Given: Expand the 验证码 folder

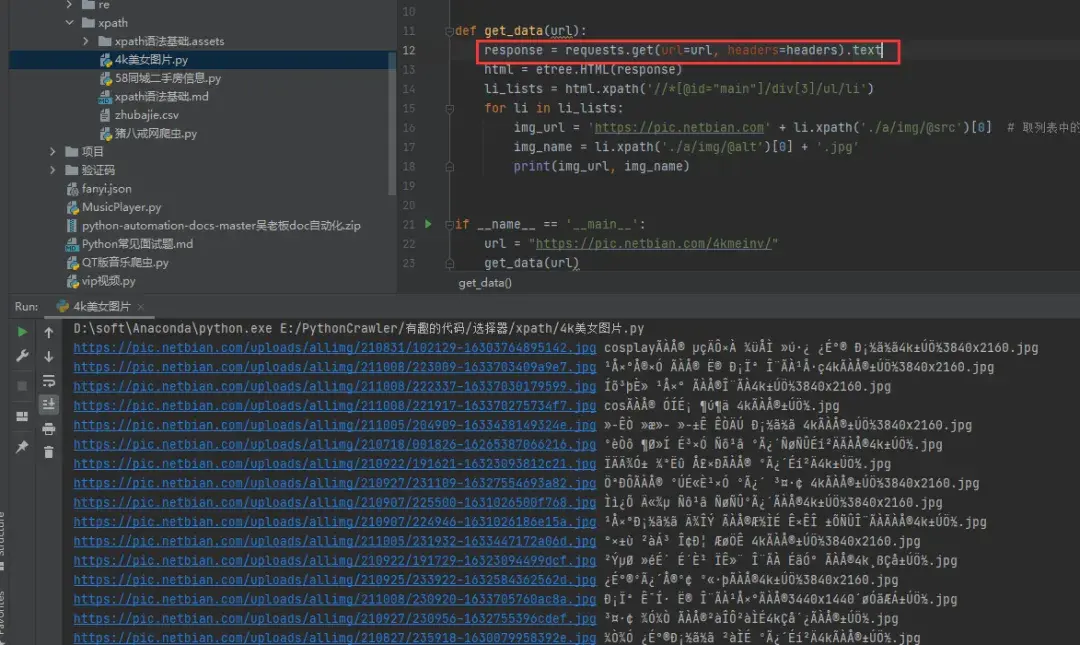Looking at the screenshot, I should [52, 170].
